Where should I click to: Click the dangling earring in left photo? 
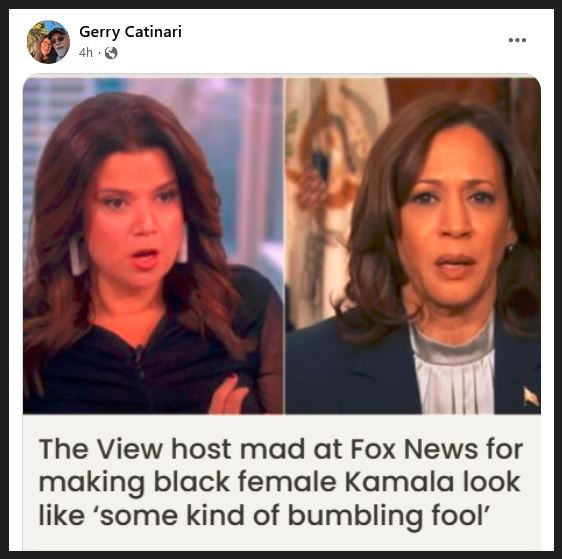tap(77, 255)
